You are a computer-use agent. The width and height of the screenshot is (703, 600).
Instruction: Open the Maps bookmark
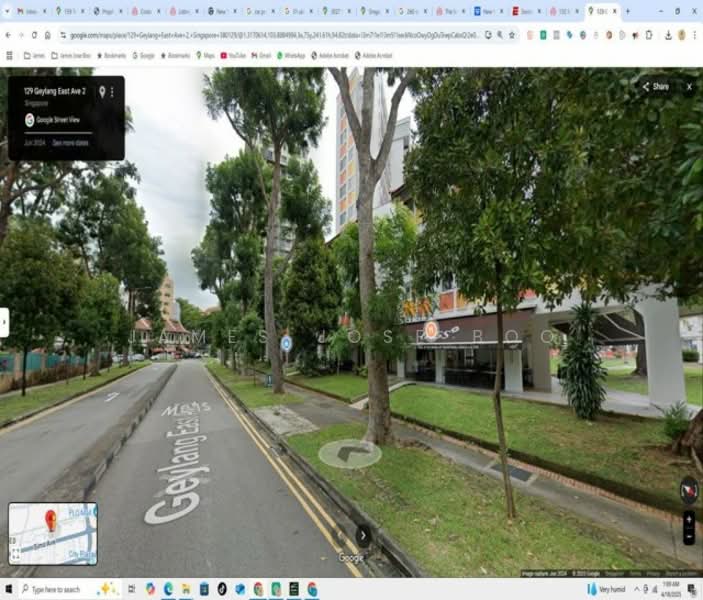tap(205, 56)
